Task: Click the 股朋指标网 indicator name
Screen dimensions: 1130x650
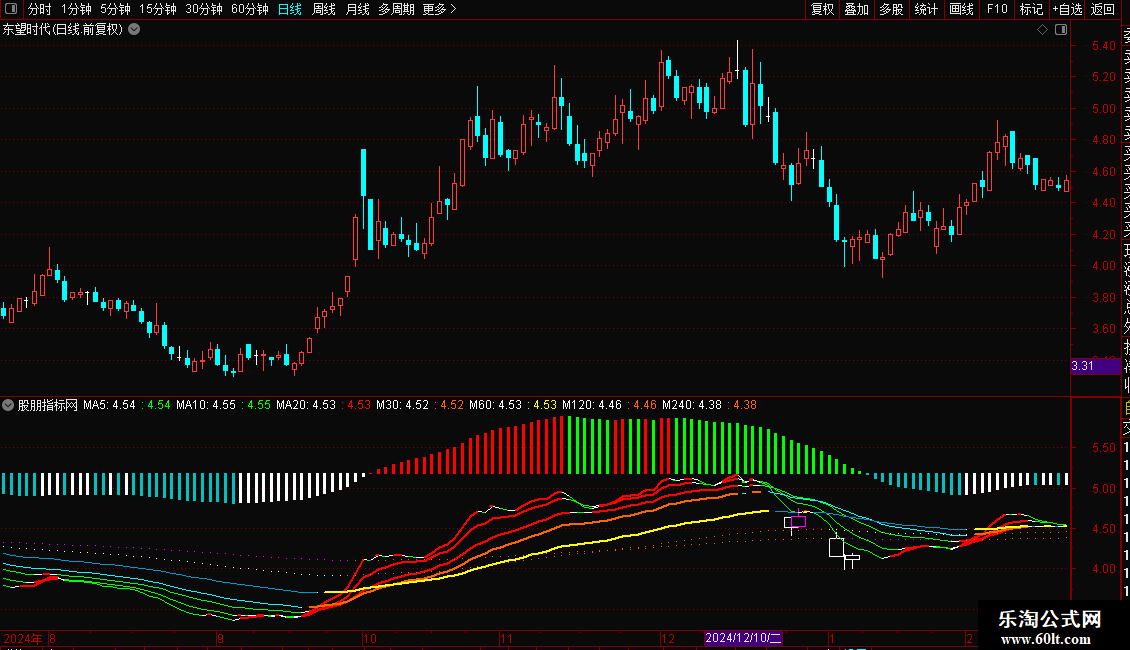Action: (48, 405)
